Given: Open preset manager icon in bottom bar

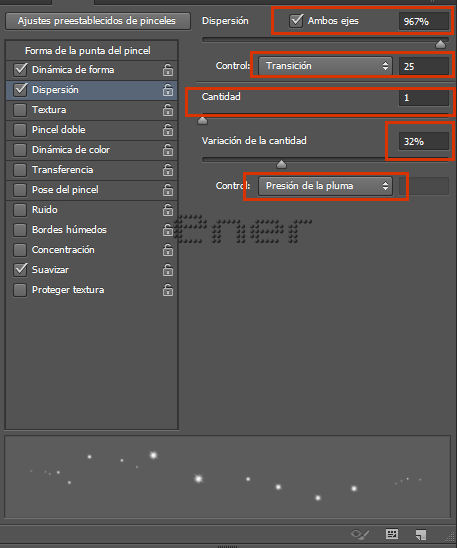Looking at the screenshot, I should point(392,534).
